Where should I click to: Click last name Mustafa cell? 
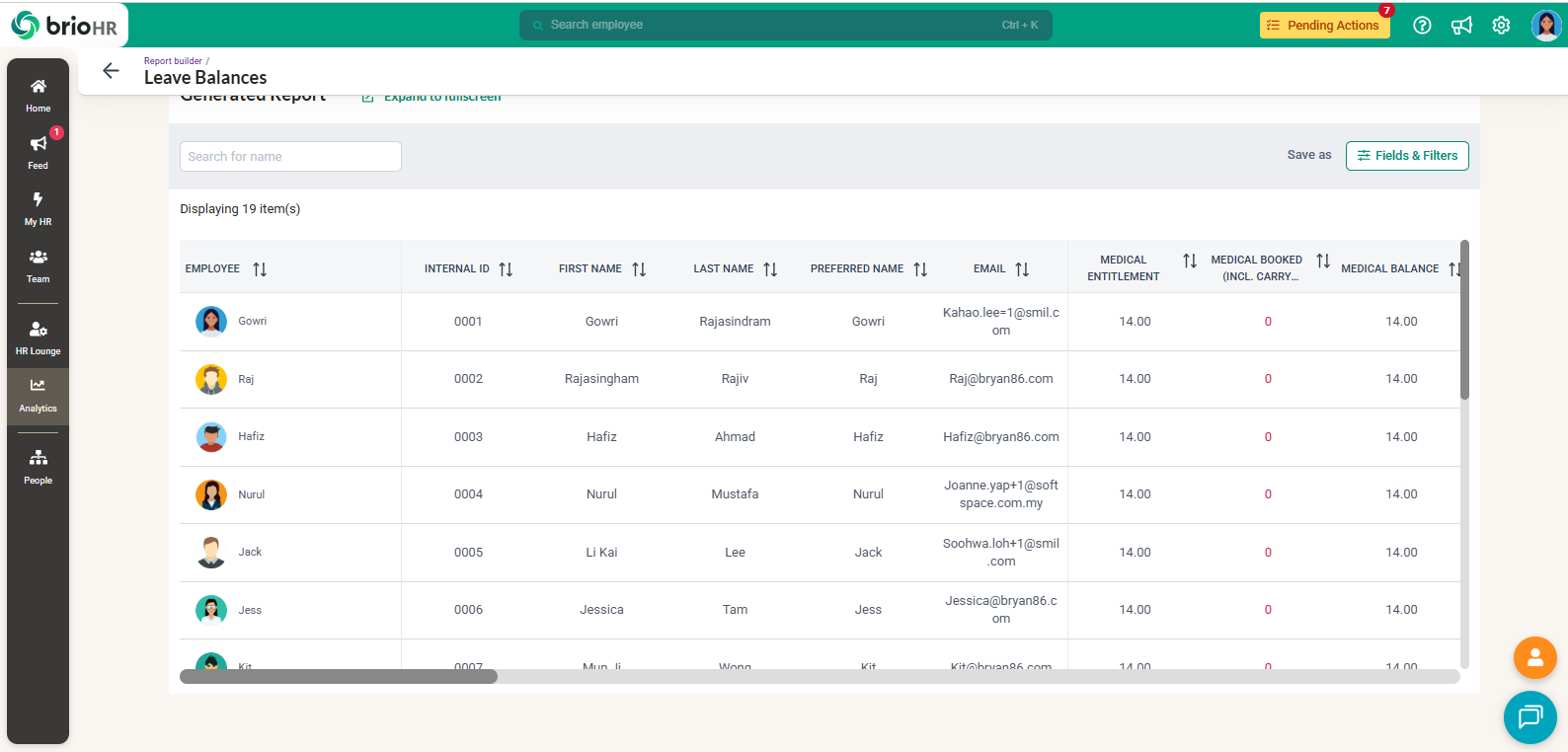pos(735,494)
